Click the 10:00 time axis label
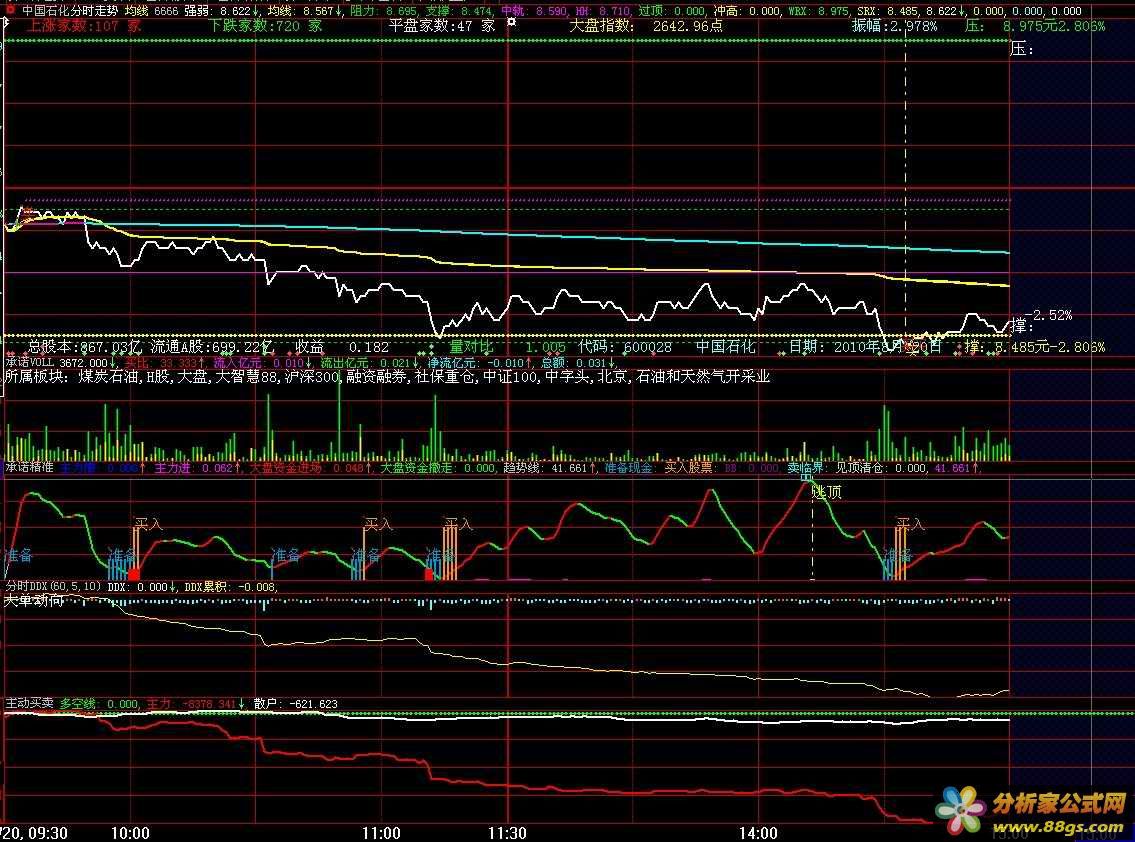 tap(130, 833)
